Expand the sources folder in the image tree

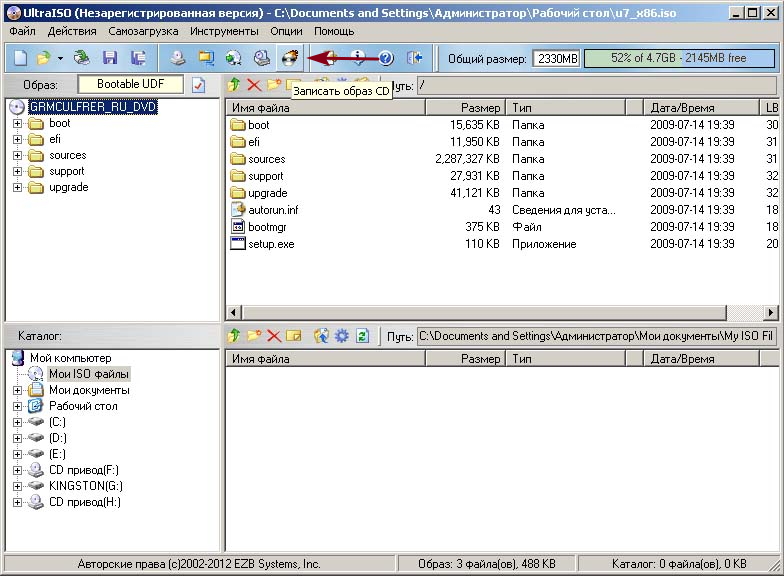(x=18, y=156)
